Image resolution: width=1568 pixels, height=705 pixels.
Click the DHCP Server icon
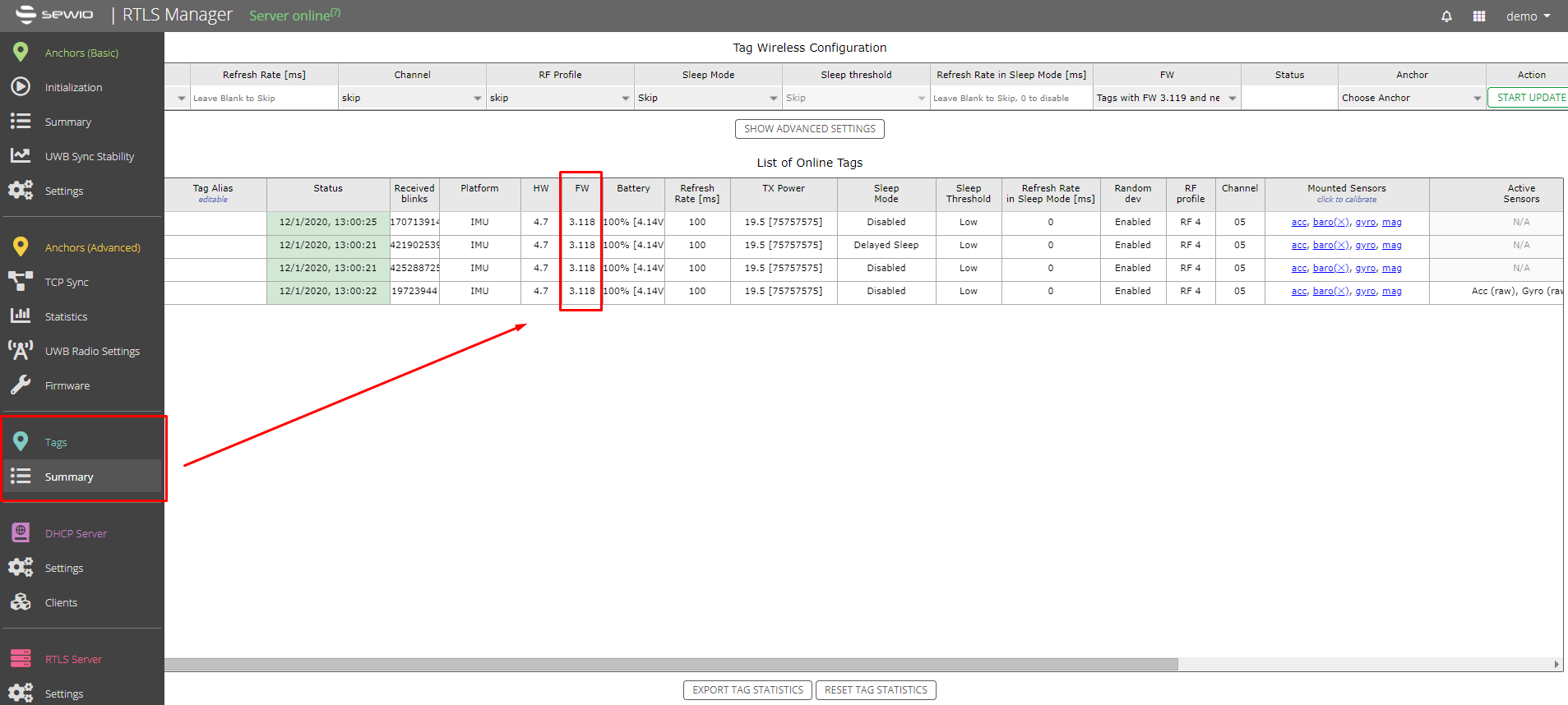click(x=21, y=532)
